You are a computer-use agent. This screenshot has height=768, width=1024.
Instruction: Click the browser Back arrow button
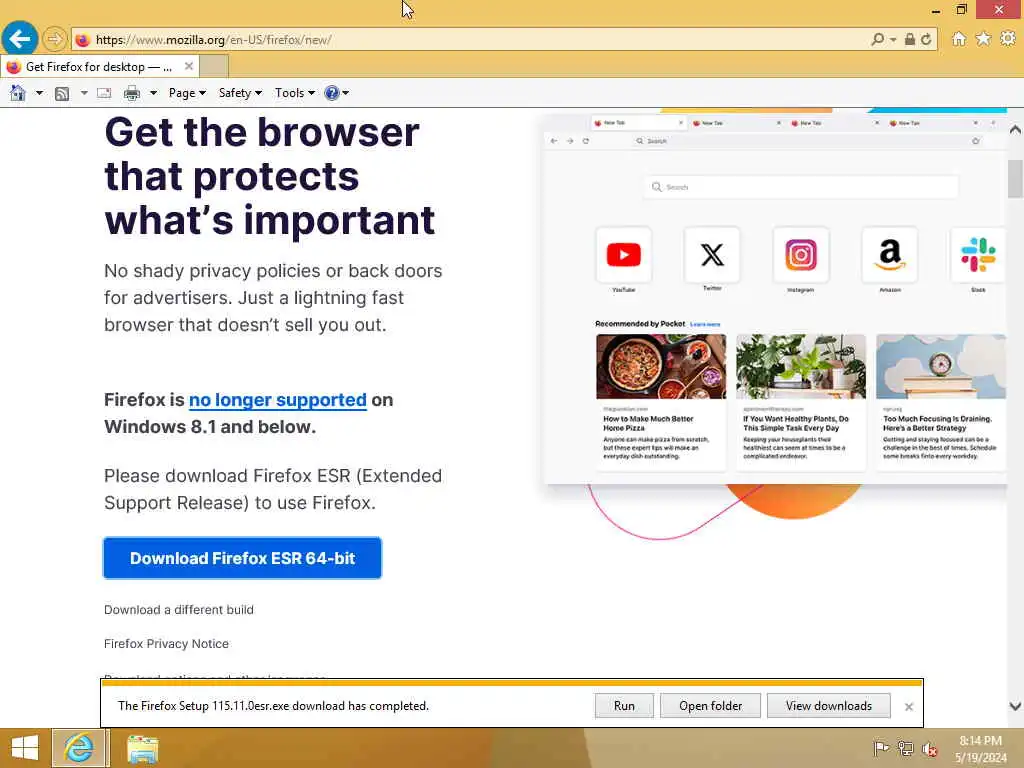(20, 39)
